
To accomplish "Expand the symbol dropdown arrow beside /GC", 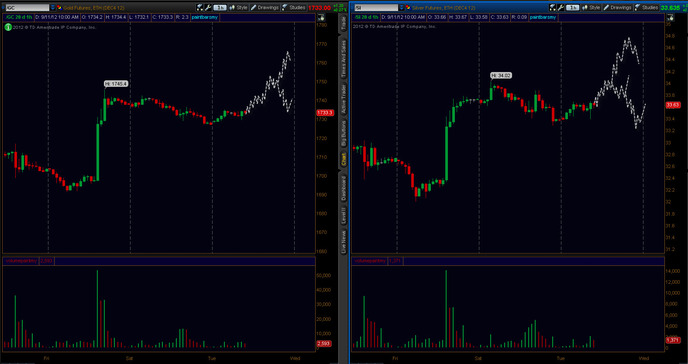I will point(53,7).
